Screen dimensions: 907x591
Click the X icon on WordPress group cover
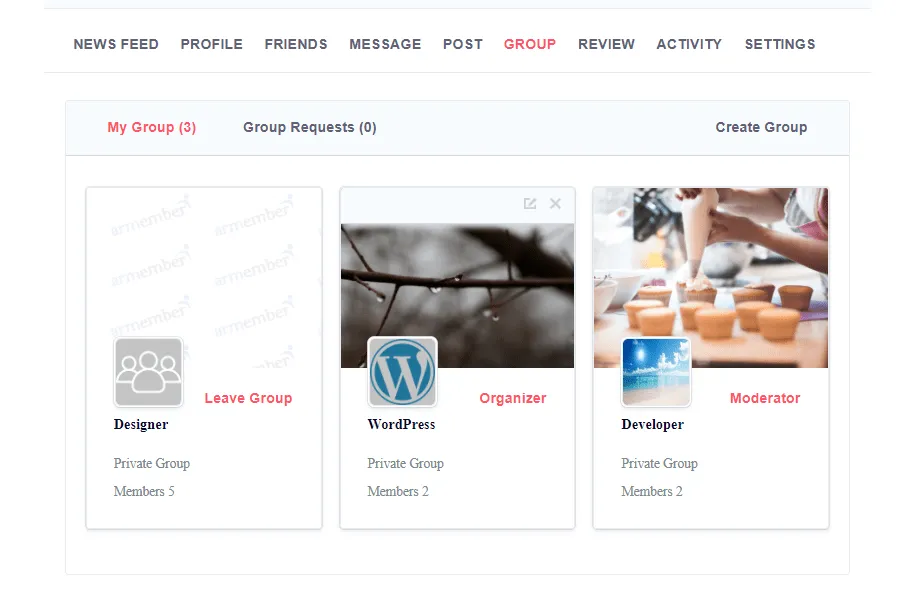tap(556, 204)
